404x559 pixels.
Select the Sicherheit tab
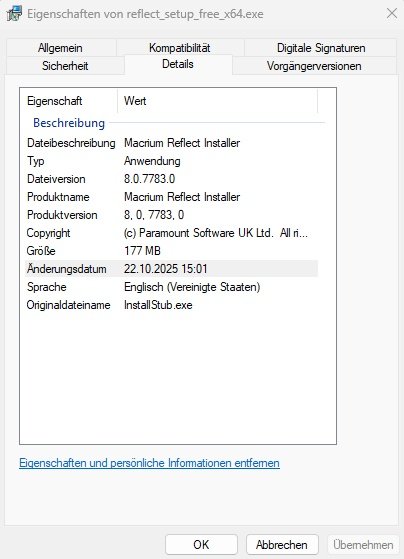coord(65,66)
